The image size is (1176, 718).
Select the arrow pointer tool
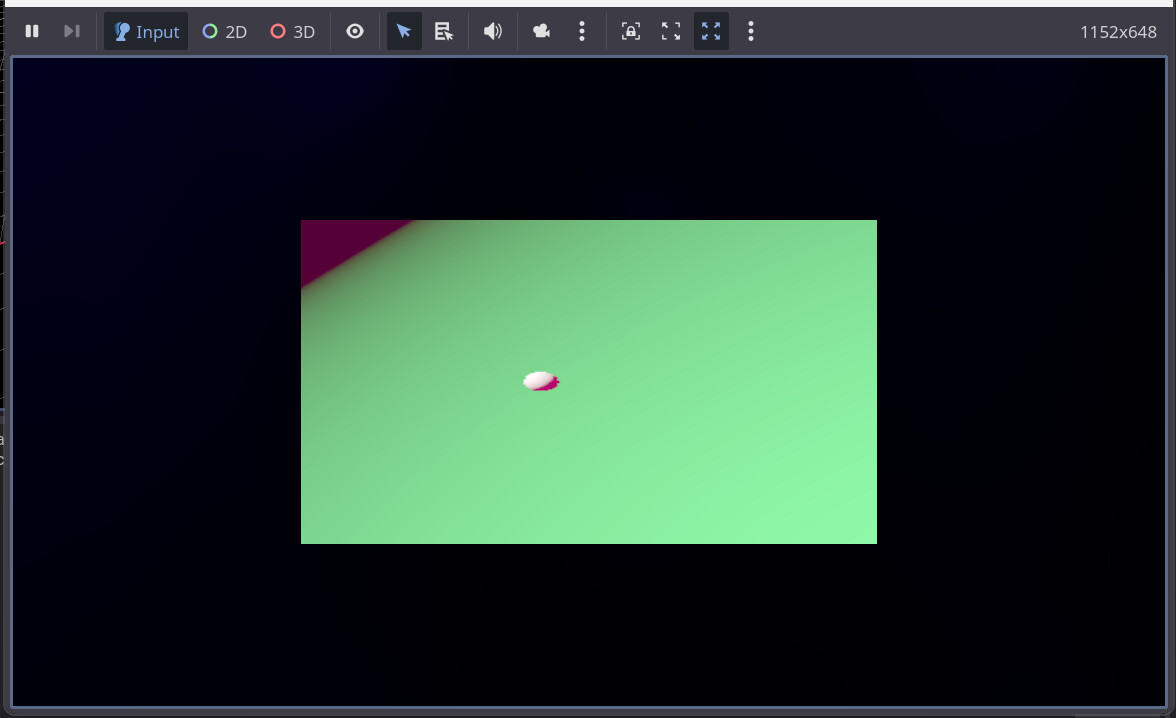tap(404, 31)
